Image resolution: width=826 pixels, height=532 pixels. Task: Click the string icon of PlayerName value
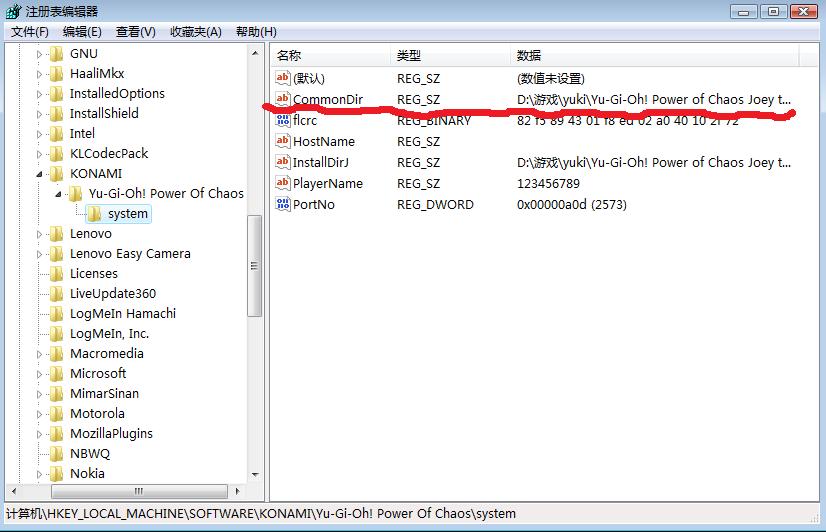click(283, 183)
